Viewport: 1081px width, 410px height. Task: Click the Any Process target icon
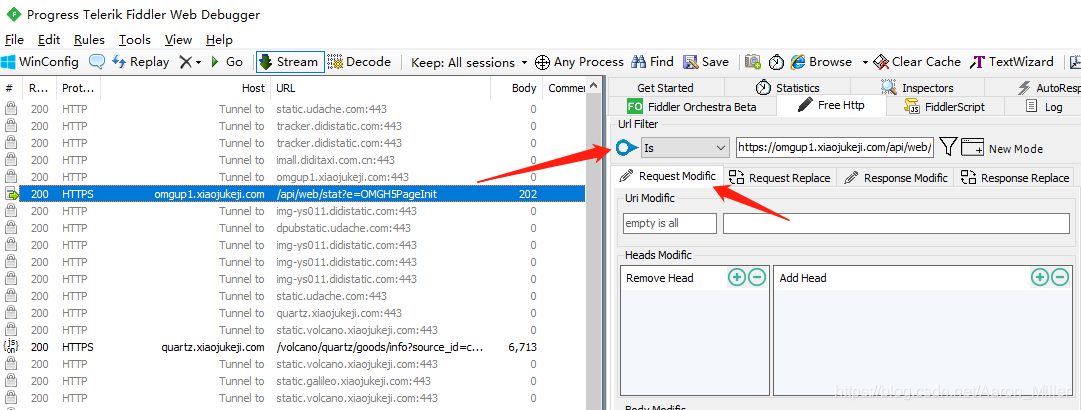coord(543,62)
